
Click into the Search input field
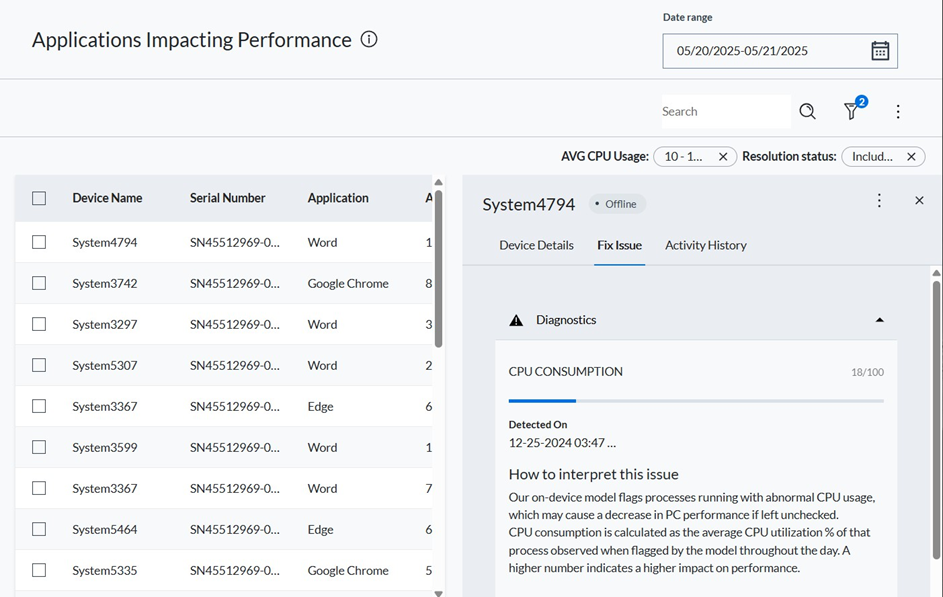(x=724, y=112)
